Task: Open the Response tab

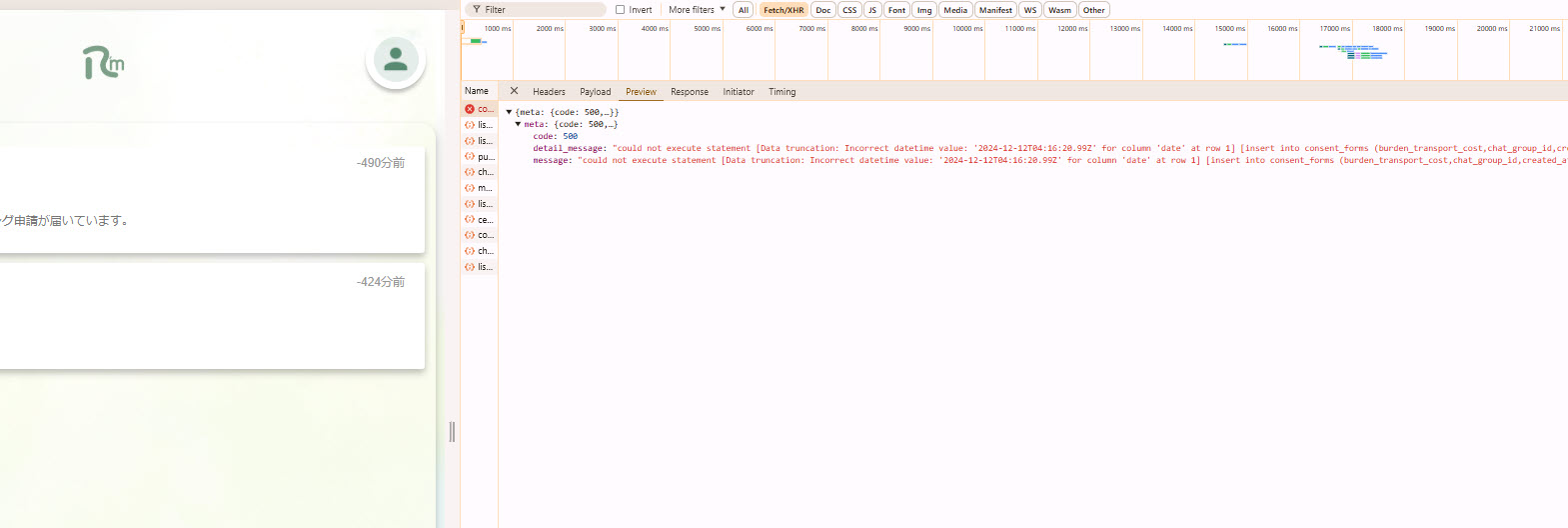Action: point(690,92)
